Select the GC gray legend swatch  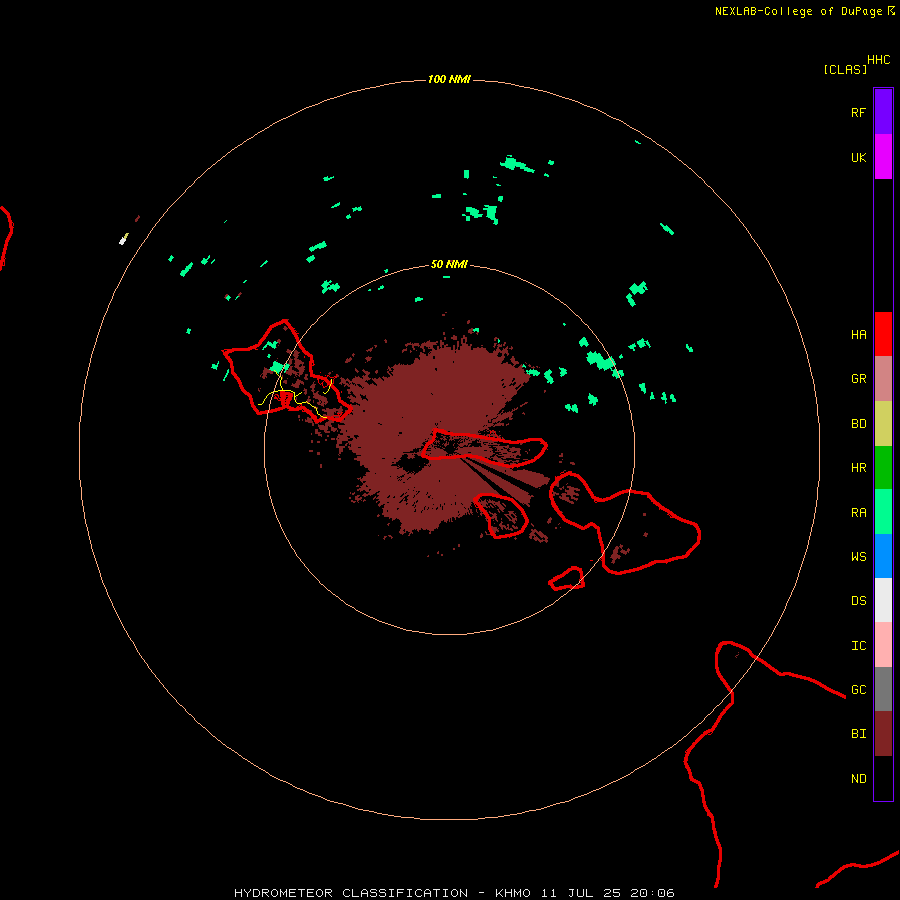[883, 689]
